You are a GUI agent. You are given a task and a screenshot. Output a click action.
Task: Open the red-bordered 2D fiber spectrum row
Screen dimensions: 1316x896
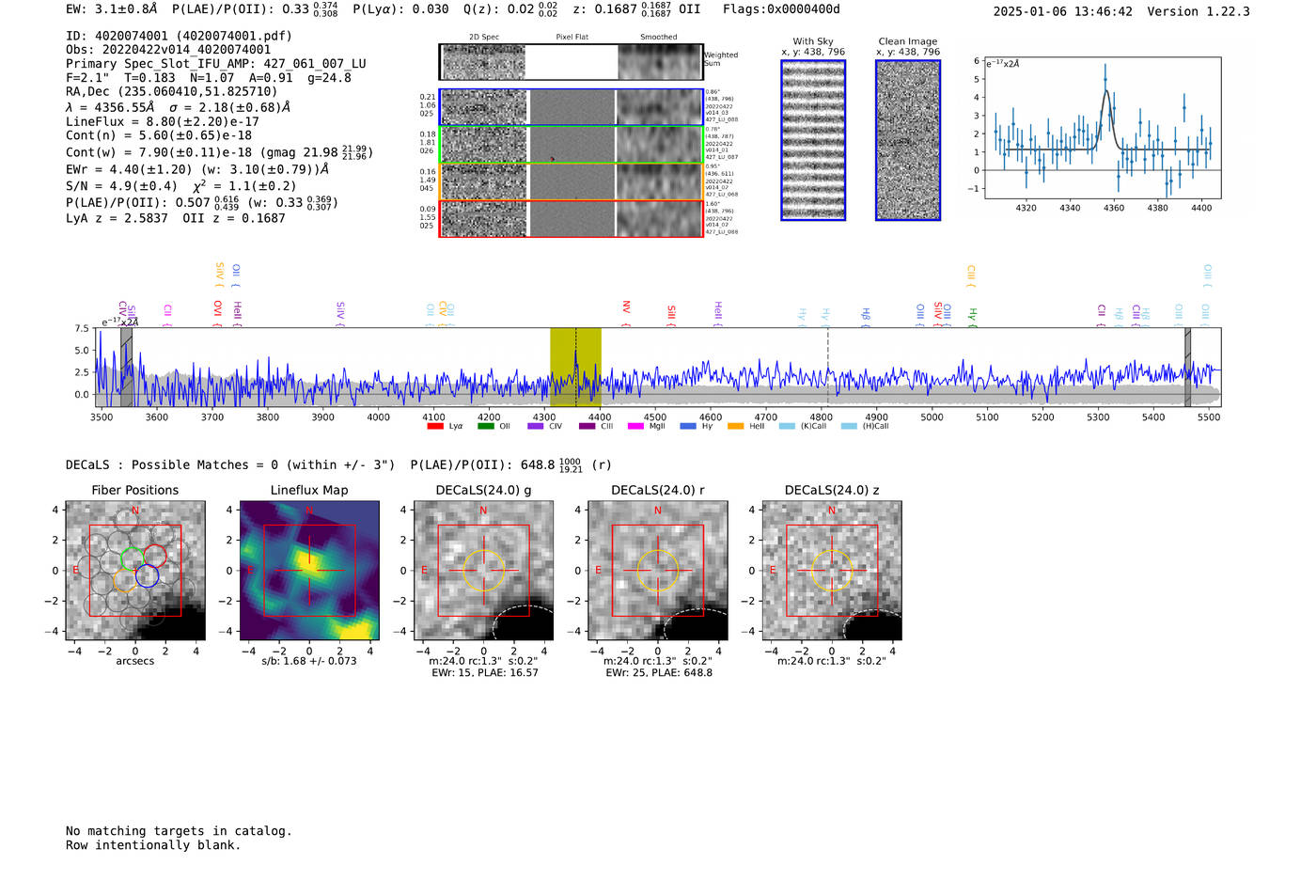pos(572,218)
